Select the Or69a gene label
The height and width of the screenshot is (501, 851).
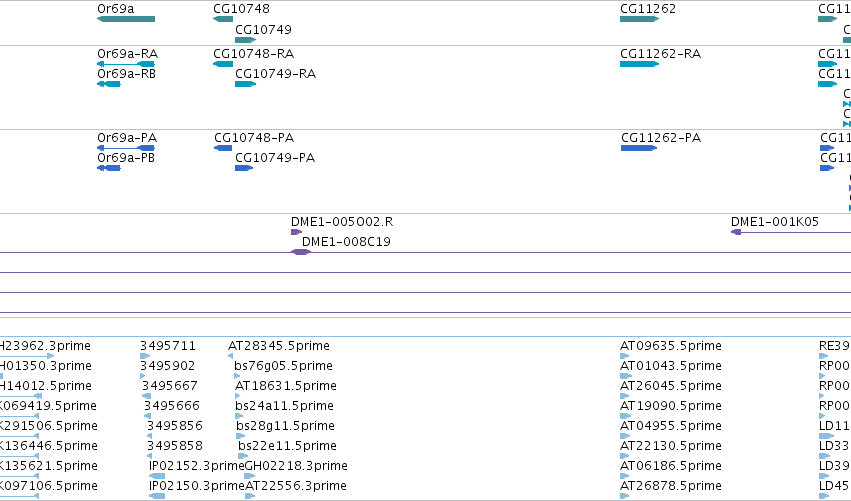coord(116,9)
